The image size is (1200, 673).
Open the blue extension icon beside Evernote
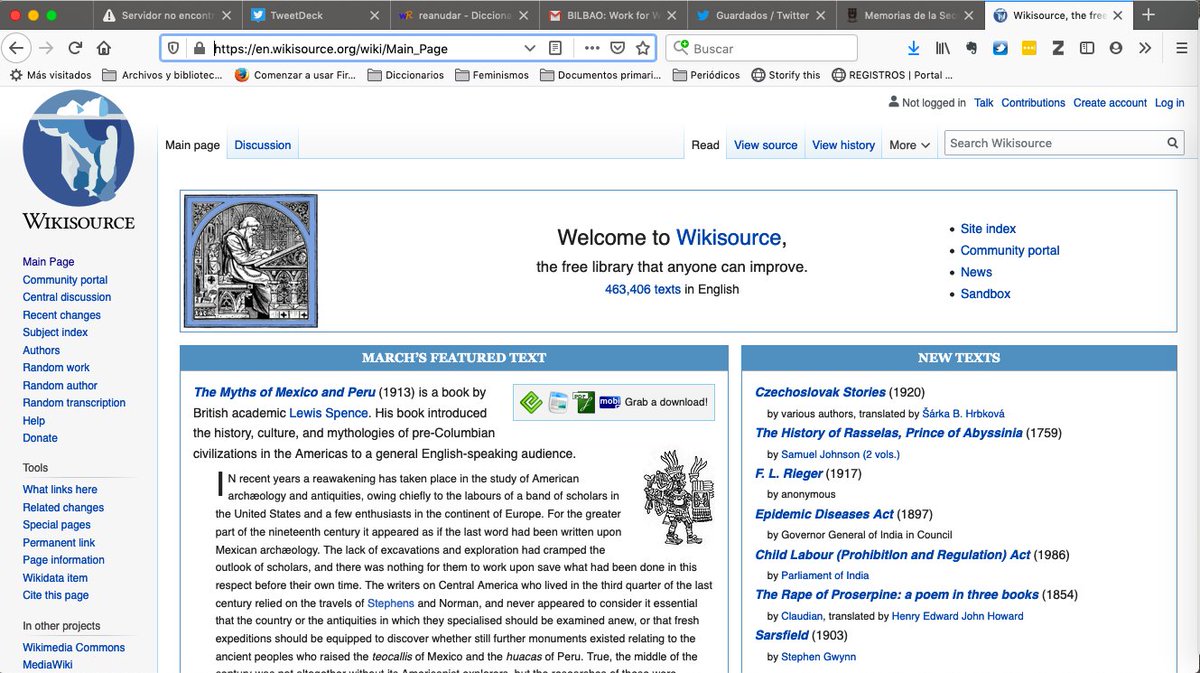[x=999, y=48]
